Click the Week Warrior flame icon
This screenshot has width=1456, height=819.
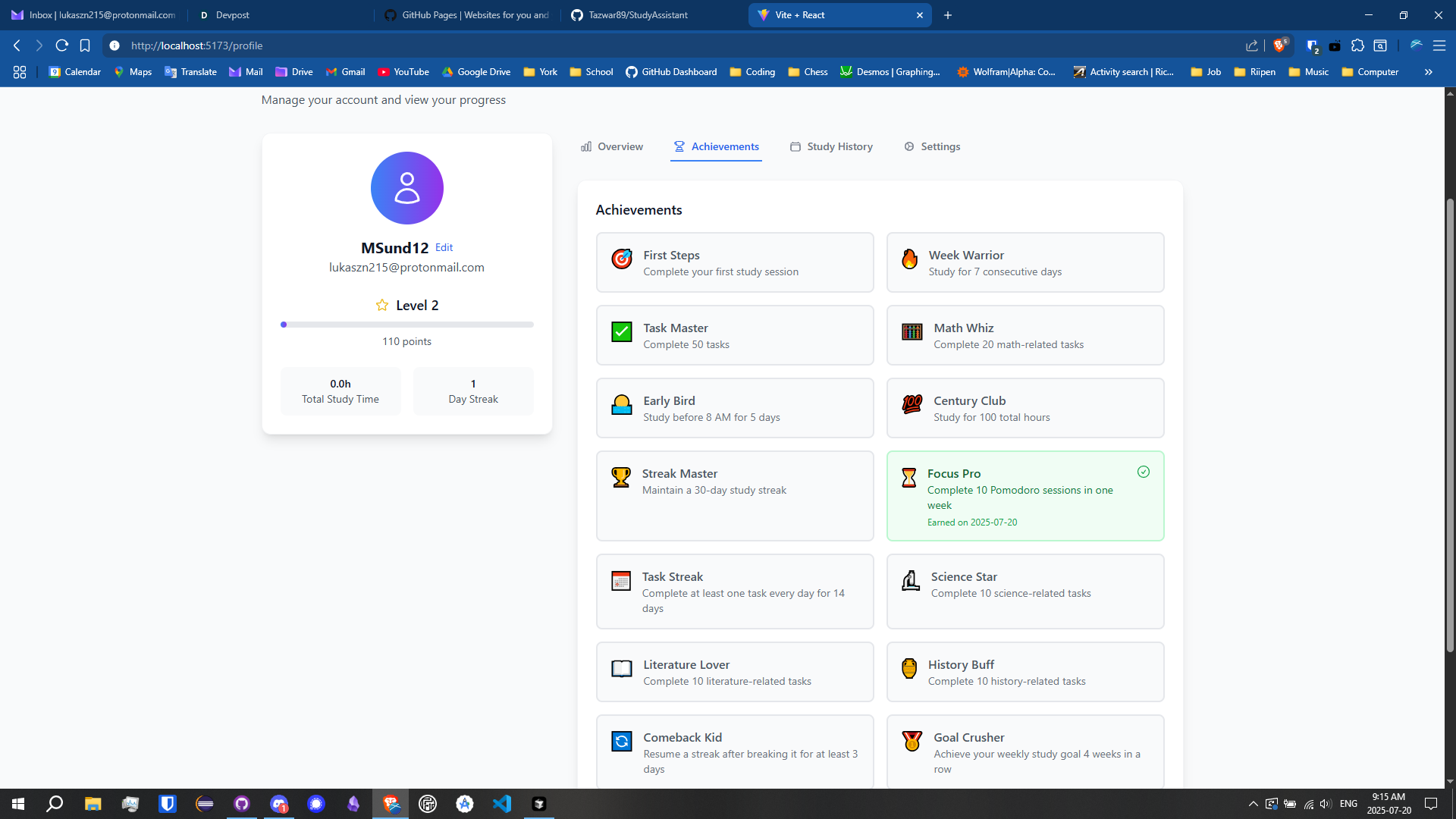tap(909, 259)
